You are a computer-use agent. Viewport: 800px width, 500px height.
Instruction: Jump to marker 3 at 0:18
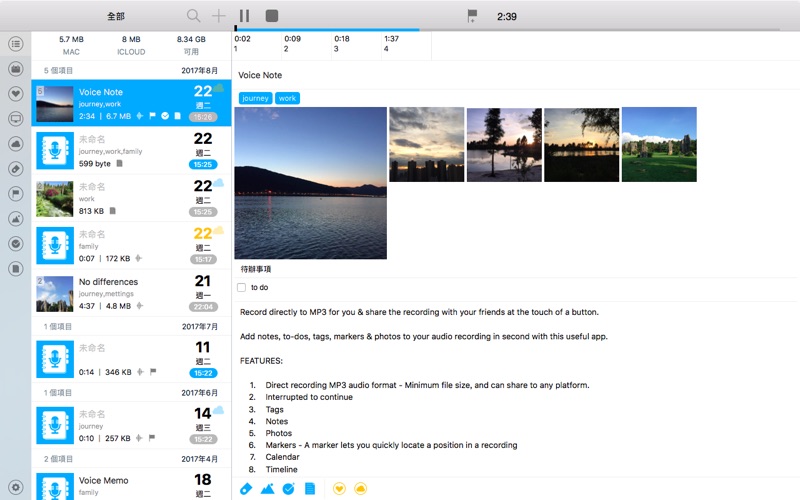(357, 44)
